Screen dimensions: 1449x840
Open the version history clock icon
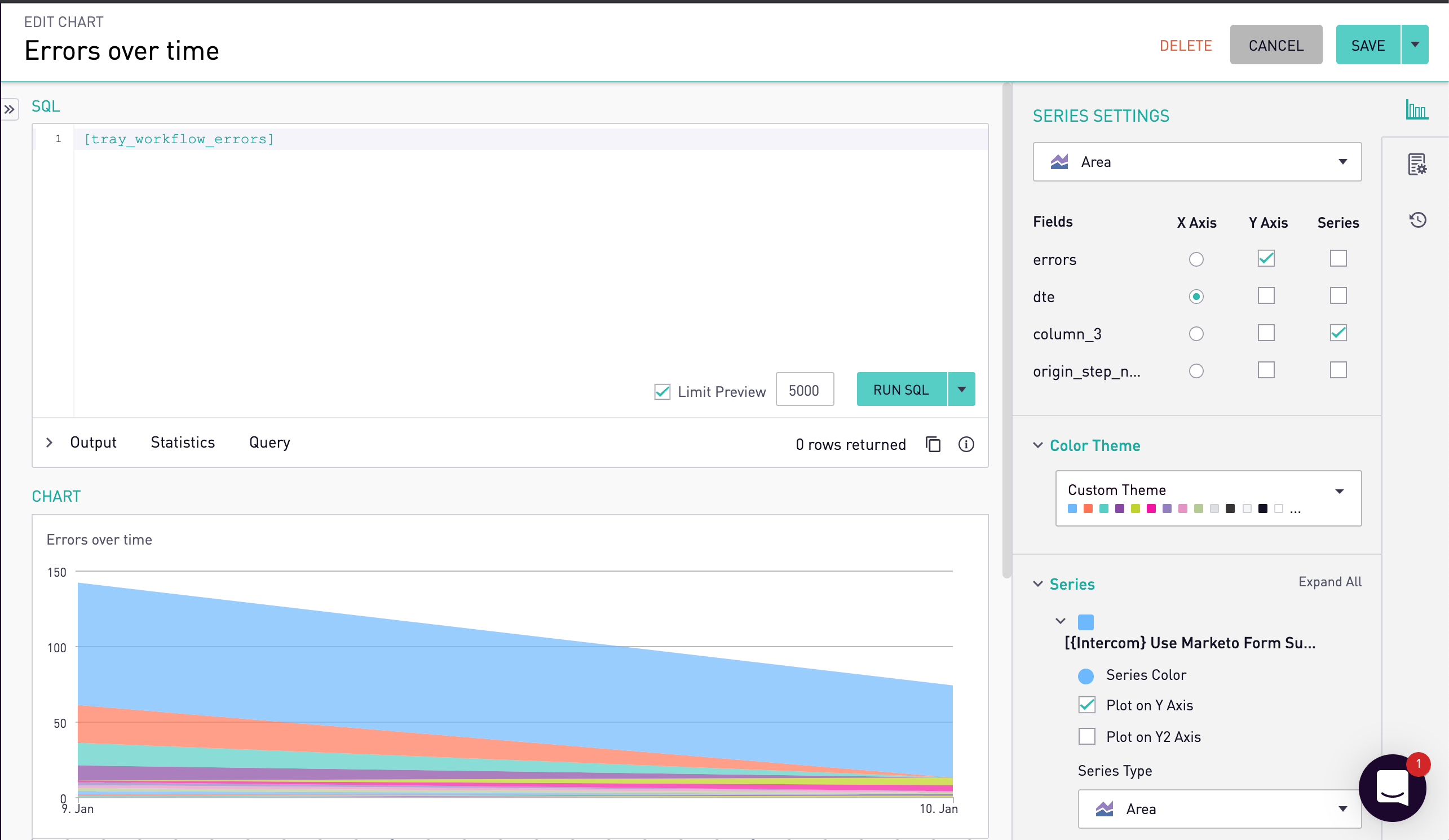click(1417, 220)
